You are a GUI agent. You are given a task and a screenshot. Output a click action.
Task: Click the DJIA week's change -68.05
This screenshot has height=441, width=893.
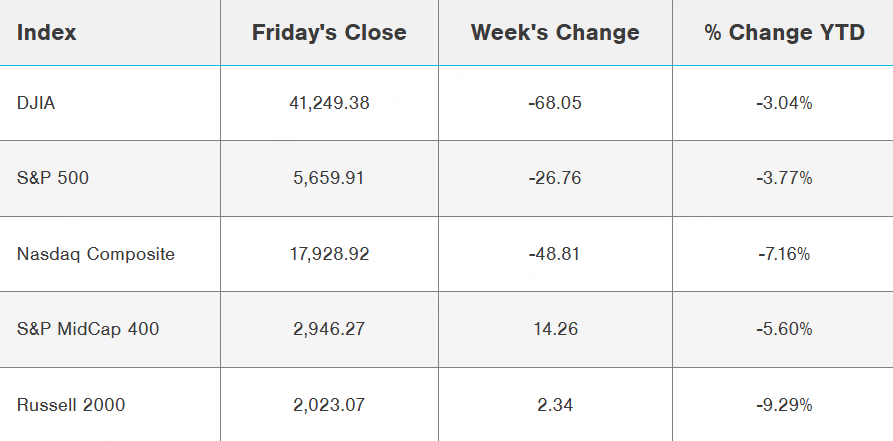point(555,103)
